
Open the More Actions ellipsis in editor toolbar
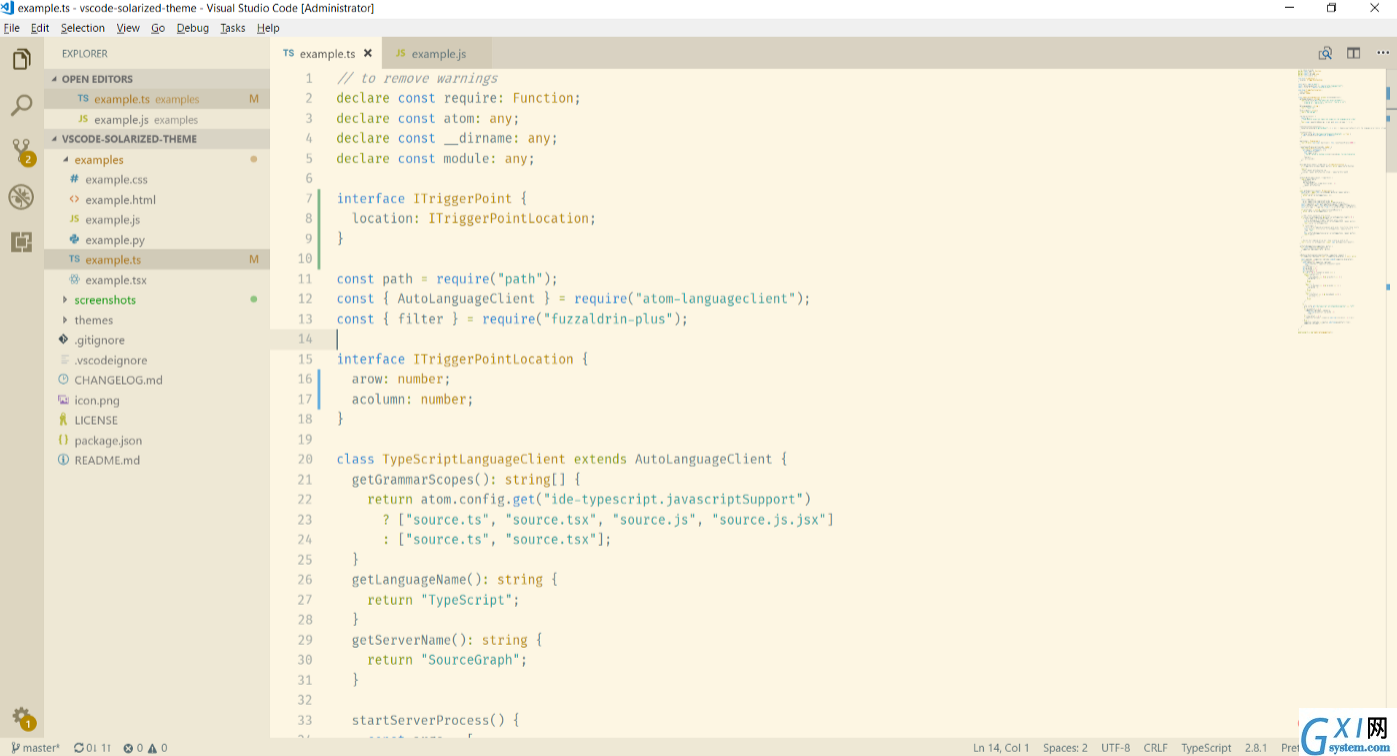point(1382,54)
